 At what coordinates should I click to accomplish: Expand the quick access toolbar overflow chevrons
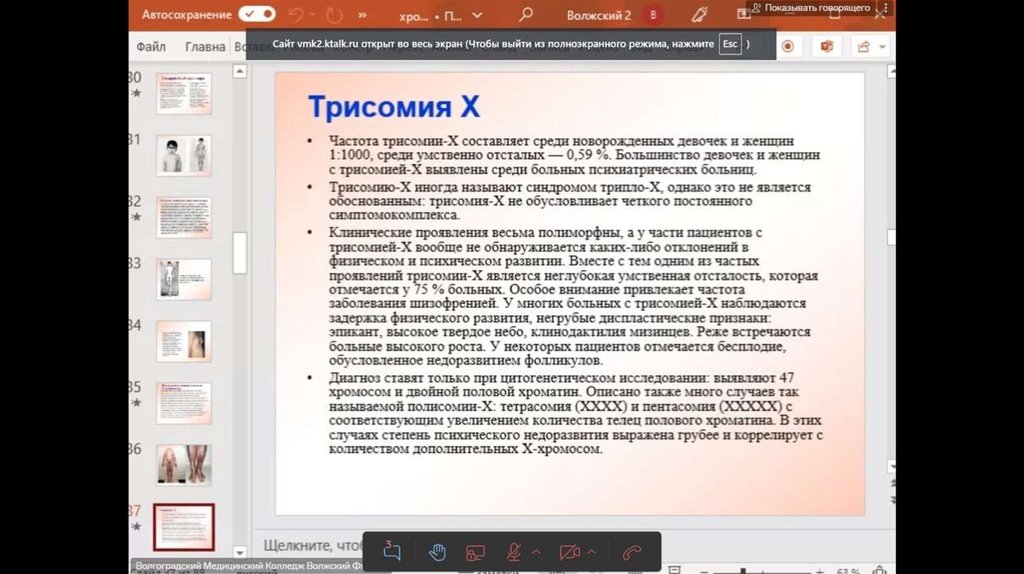point(362,14)
